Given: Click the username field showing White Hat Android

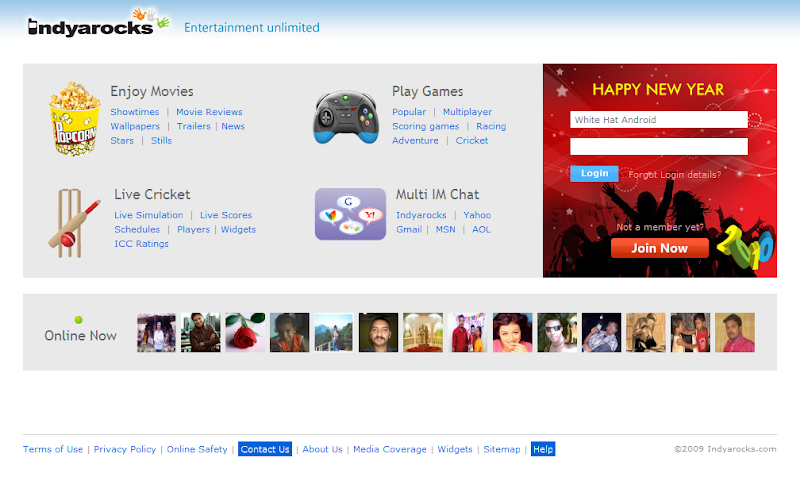Looking at the screenshot, I should click(659, 119).
